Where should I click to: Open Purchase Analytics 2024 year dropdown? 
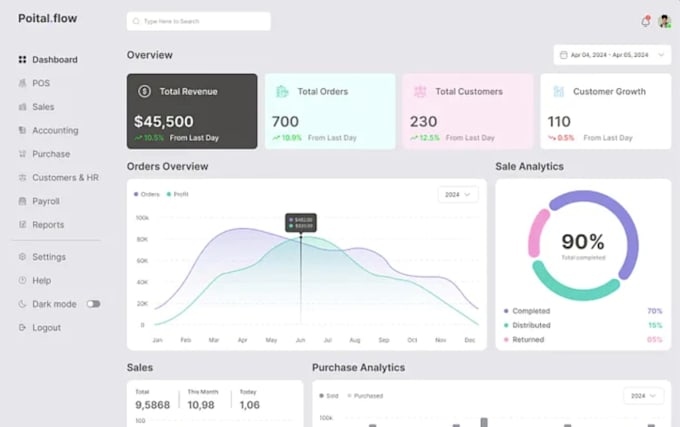(644, 396)
